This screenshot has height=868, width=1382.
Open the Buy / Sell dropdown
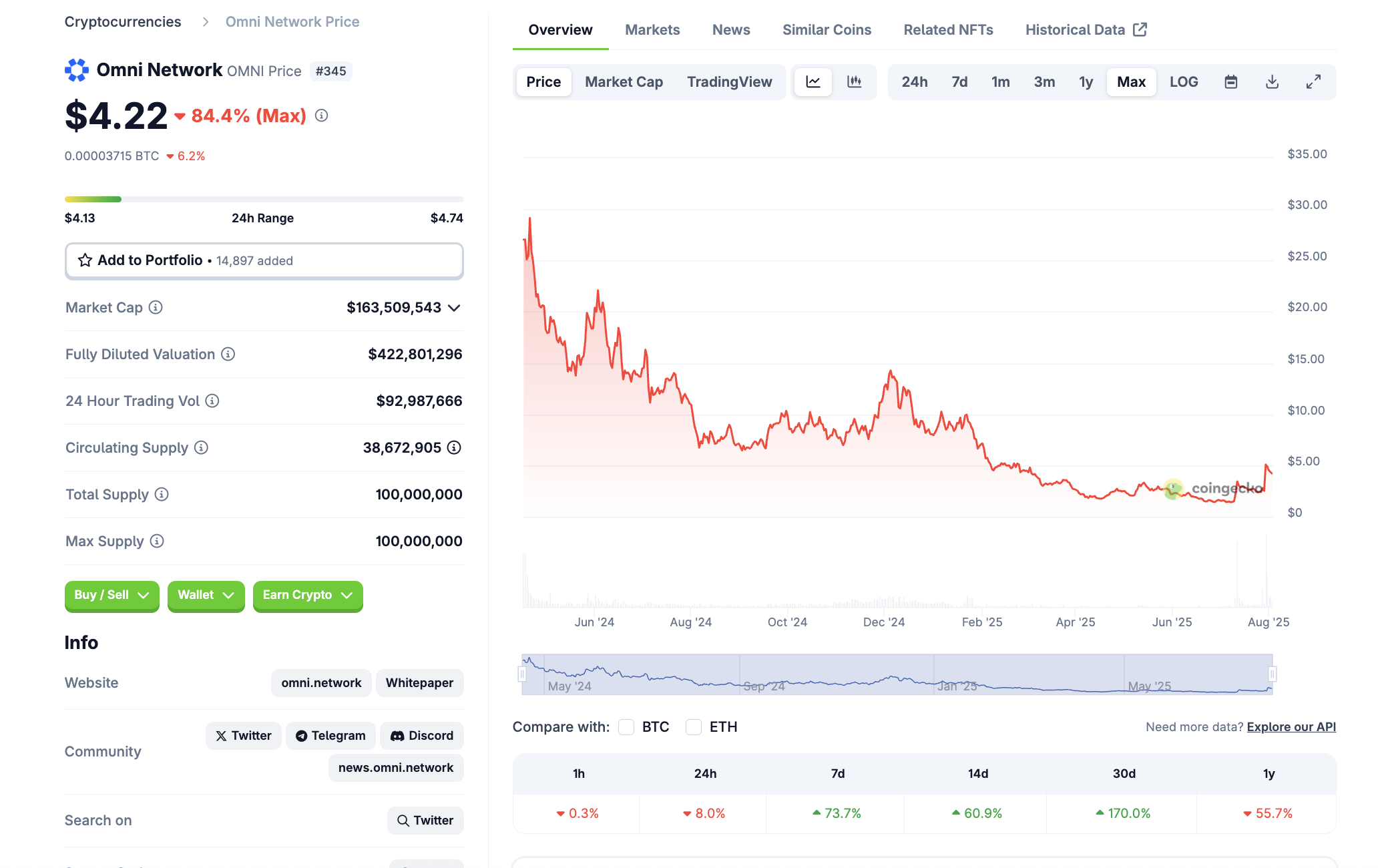point(111,595)
